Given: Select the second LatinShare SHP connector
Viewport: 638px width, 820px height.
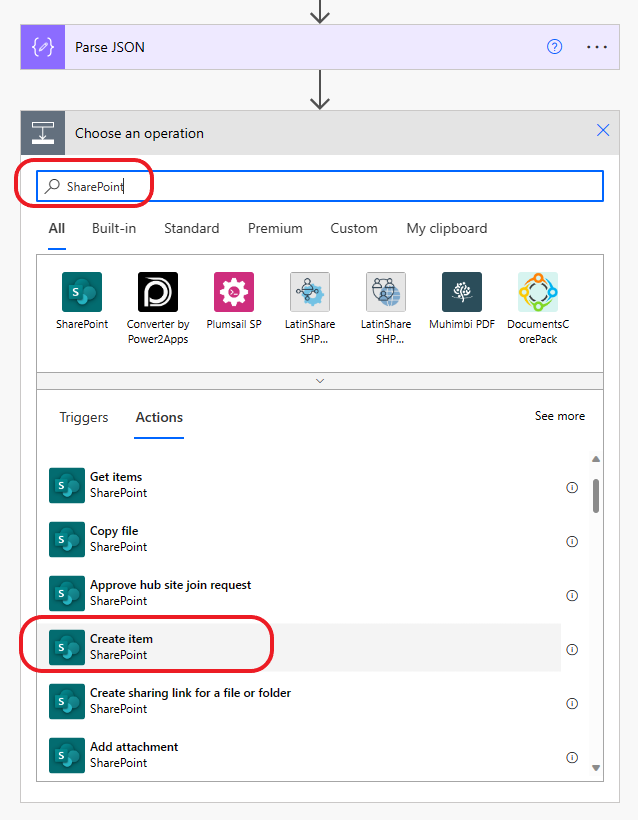Looking at the screenshot, I should (x=386, y=292).
